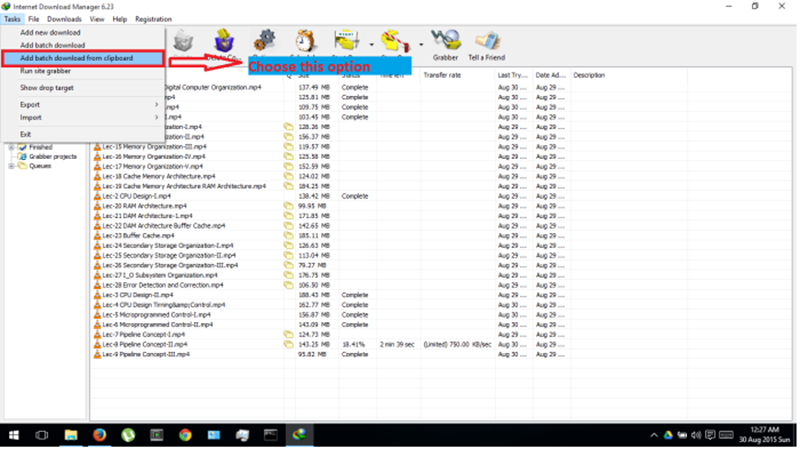
Task: Click the Stop Queue toolbar icon
Action: 395,41
